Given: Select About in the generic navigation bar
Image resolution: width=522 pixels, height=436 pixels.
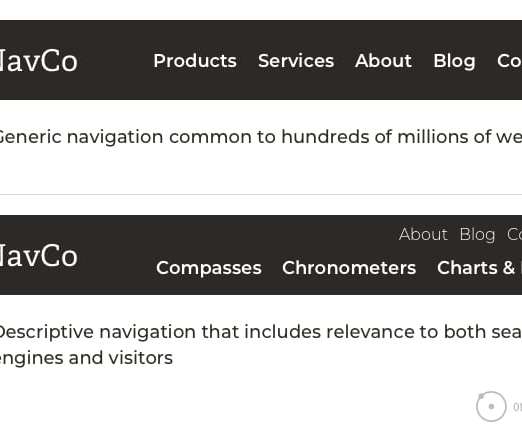Looking at the screenshot, I should (x=383, y=61).
